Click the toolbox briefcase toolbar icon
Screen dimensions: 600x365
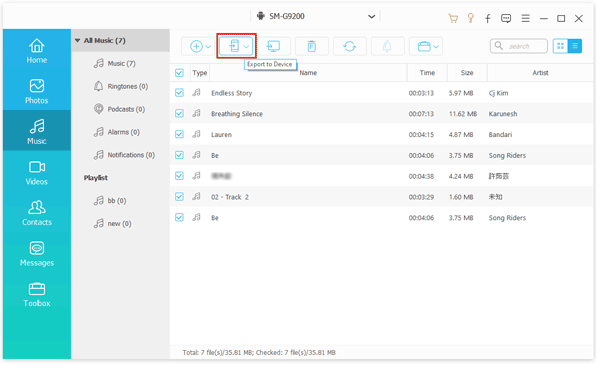(424, 46)
